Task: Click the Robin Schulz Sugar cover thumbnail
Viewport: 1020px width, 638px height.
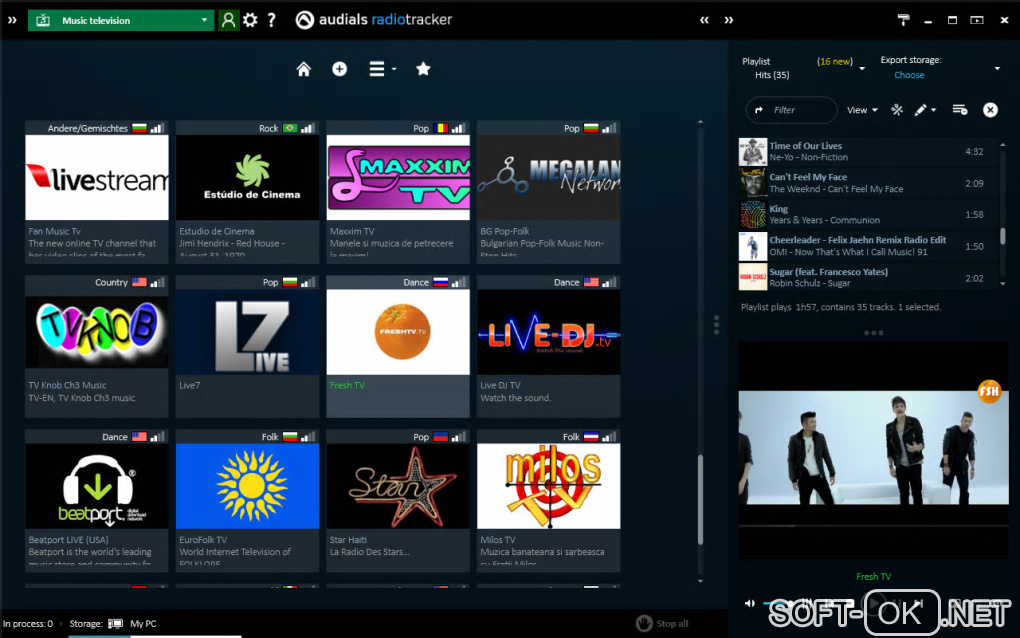Action: [x=753, y=277]
